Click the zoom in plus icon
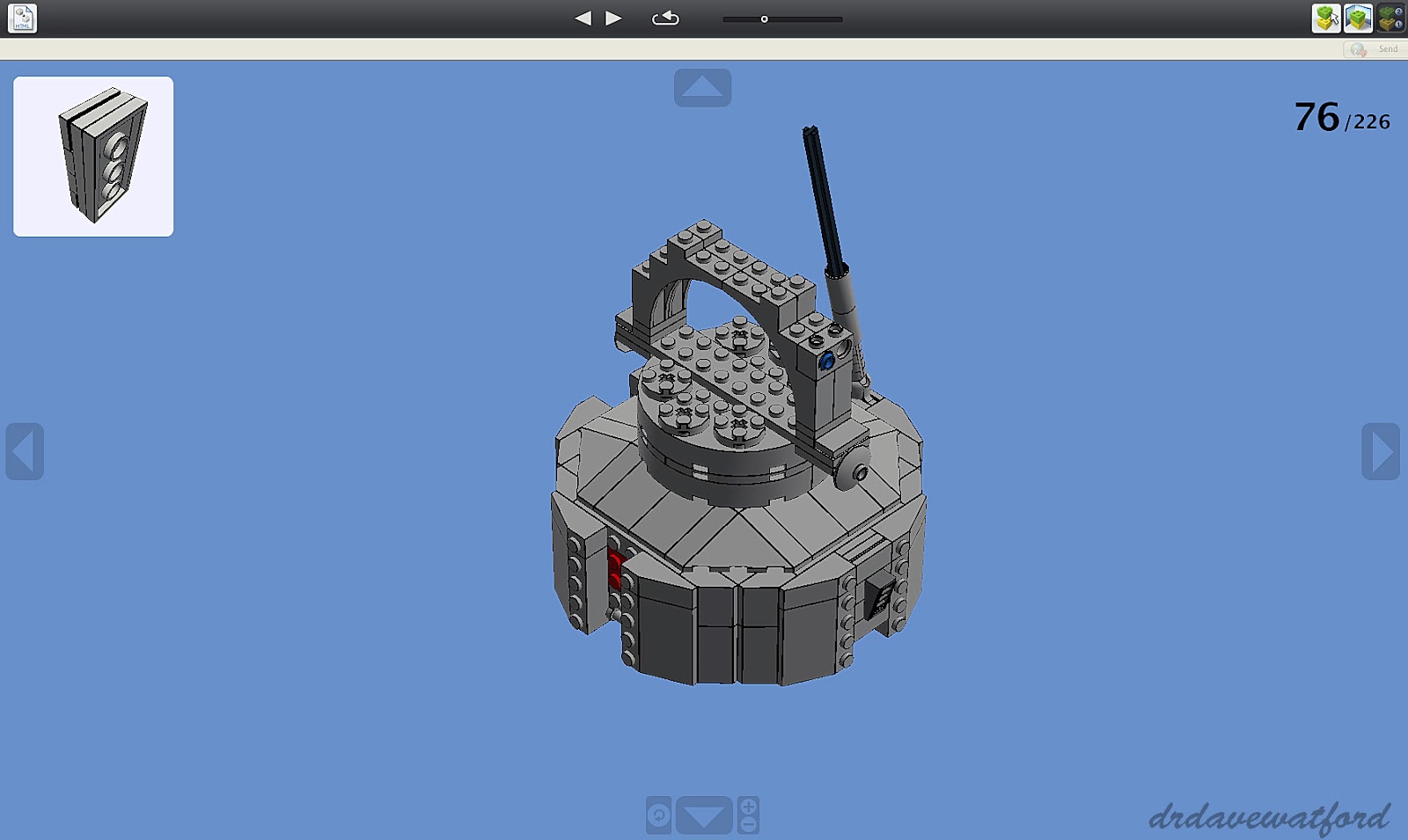 [x=749, y=805]
